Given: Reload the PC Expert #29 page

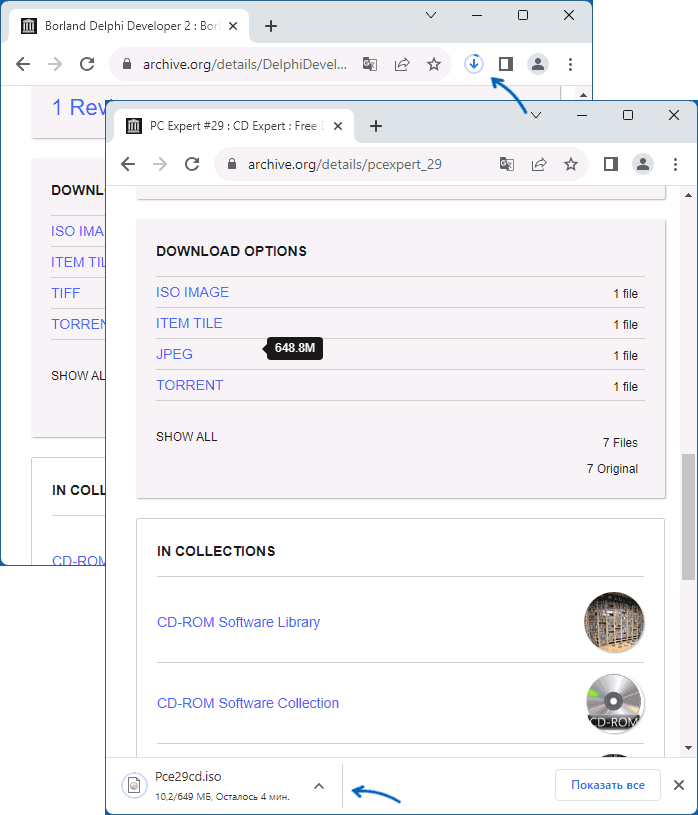Looking at the screenshot, I should pyautogui.click(x=192, y=164).
